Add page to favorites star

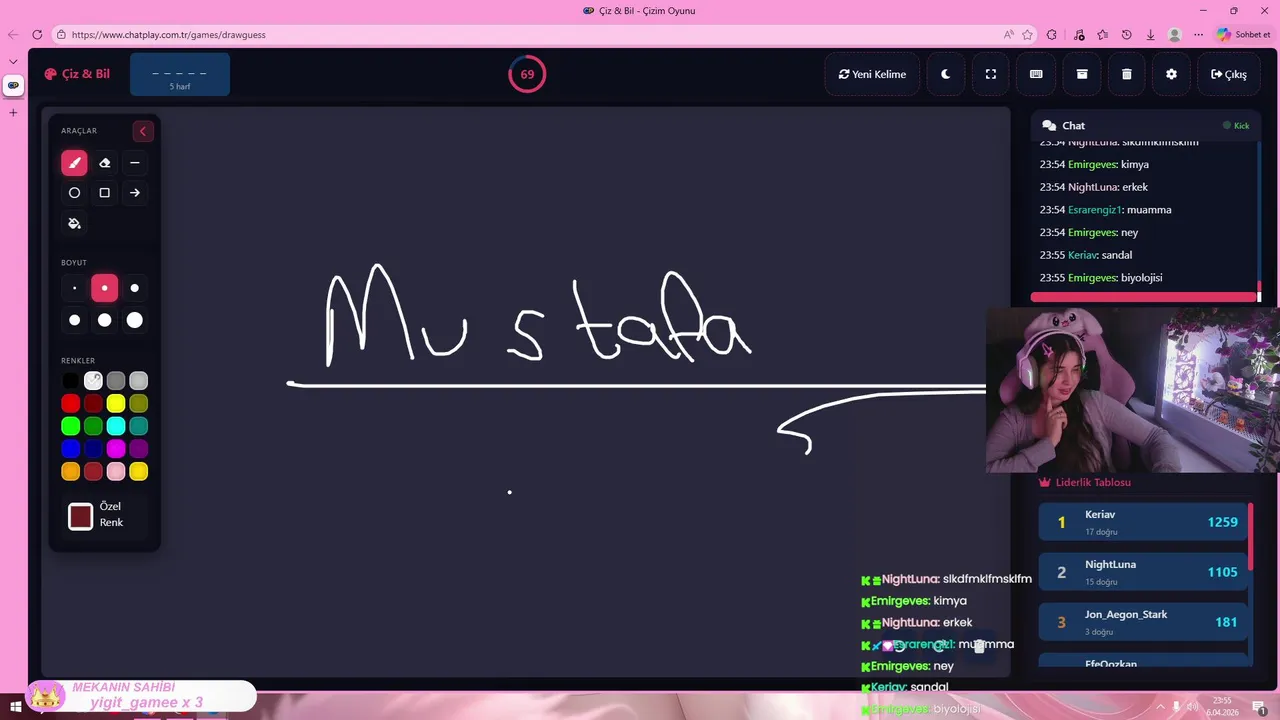coord(1027,34)
